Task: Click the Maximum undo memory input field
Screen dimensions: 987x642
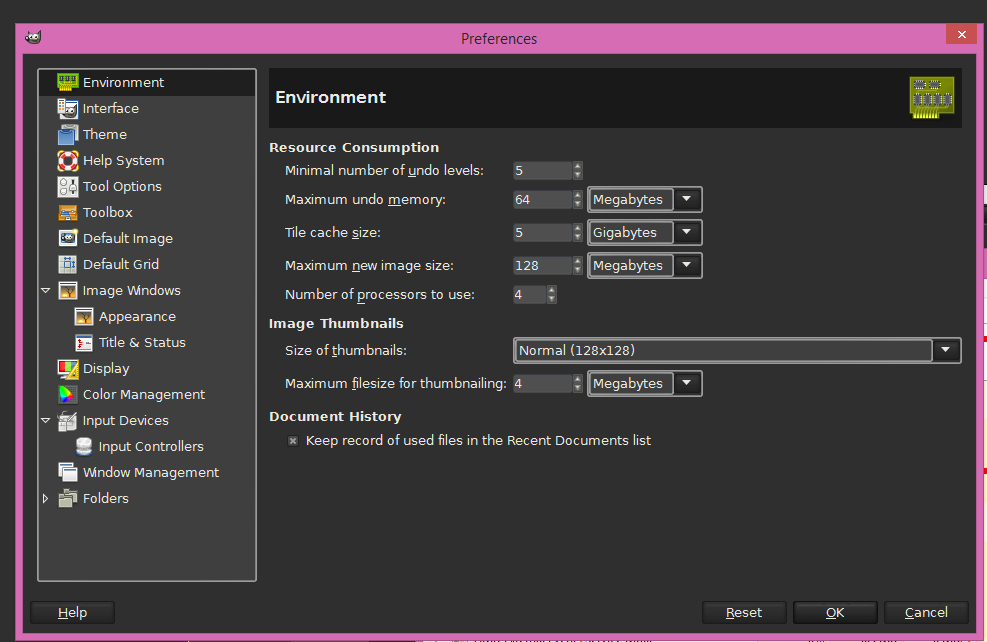Action: (541, 199)
